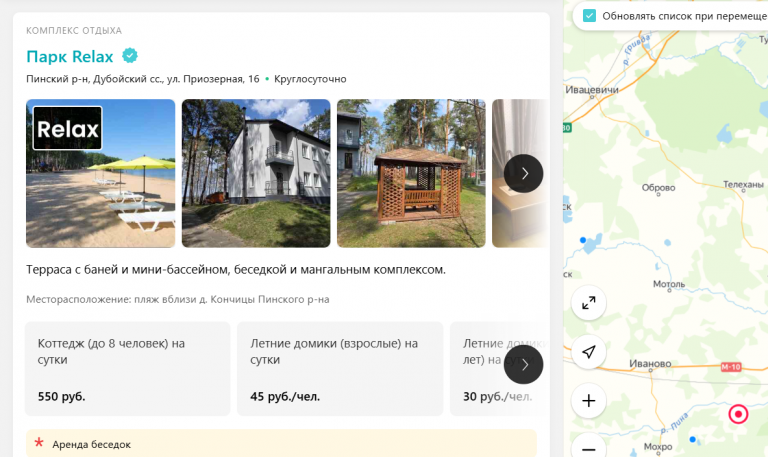The image size is (768, 457).
Task: Open the beach photo with Relax logo
Action: point(100,173)
